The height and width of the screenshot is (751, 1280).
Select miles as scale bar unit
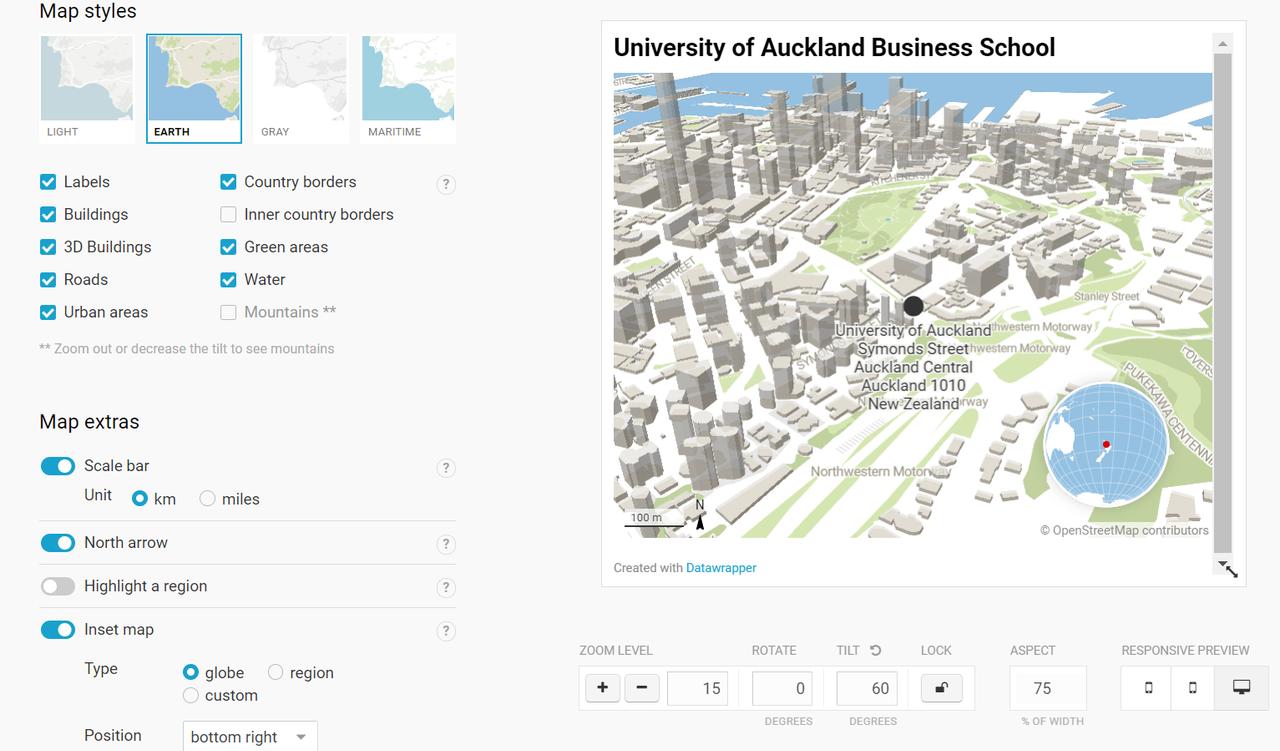(207, 498)
